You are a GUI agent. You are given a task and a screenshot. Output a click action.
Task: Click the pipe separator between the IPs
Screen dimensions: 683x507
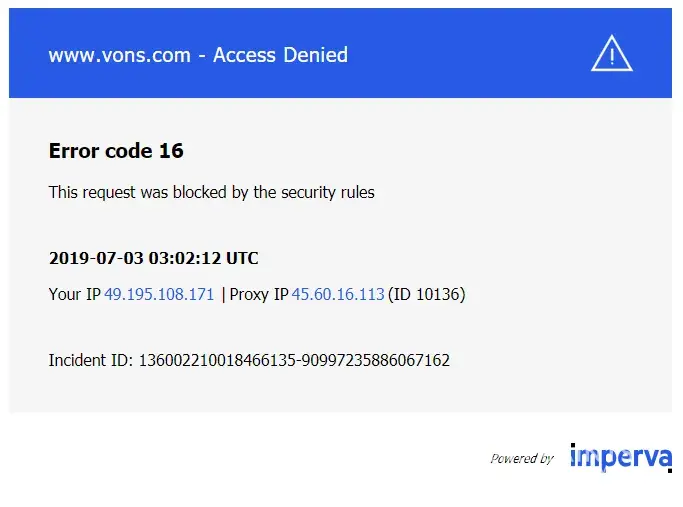click(223, 295)
